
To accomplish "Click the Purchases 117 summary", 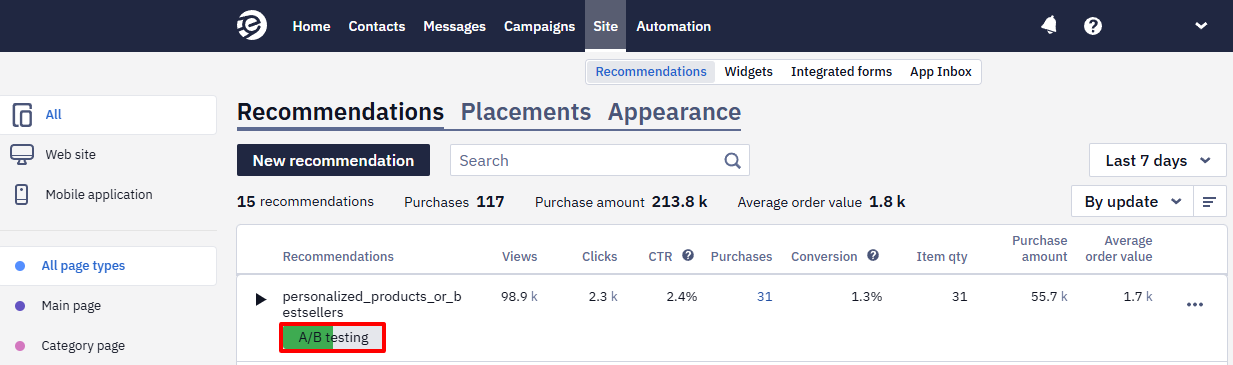I will (x=454, y=201).
